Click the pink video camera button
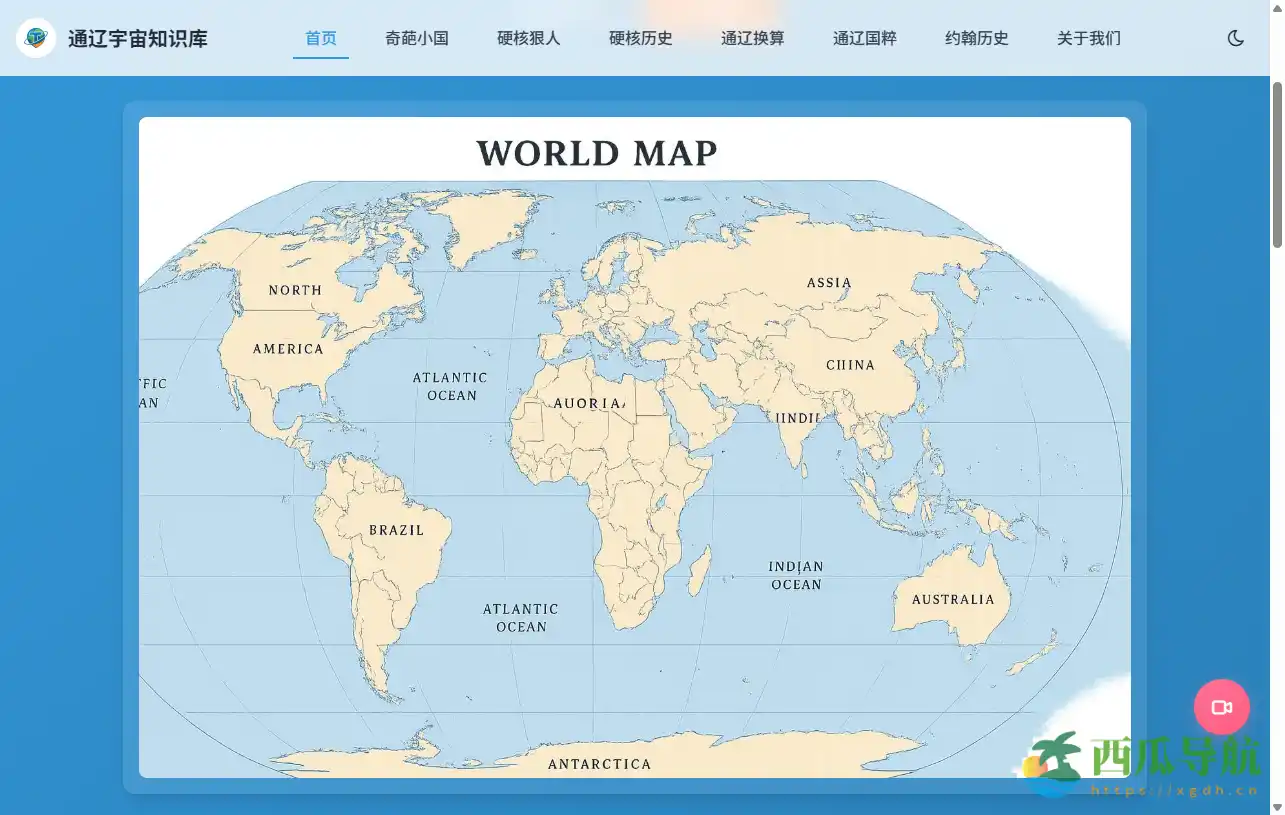This screenshot has height=815, width=1285. click(1221, 707)
